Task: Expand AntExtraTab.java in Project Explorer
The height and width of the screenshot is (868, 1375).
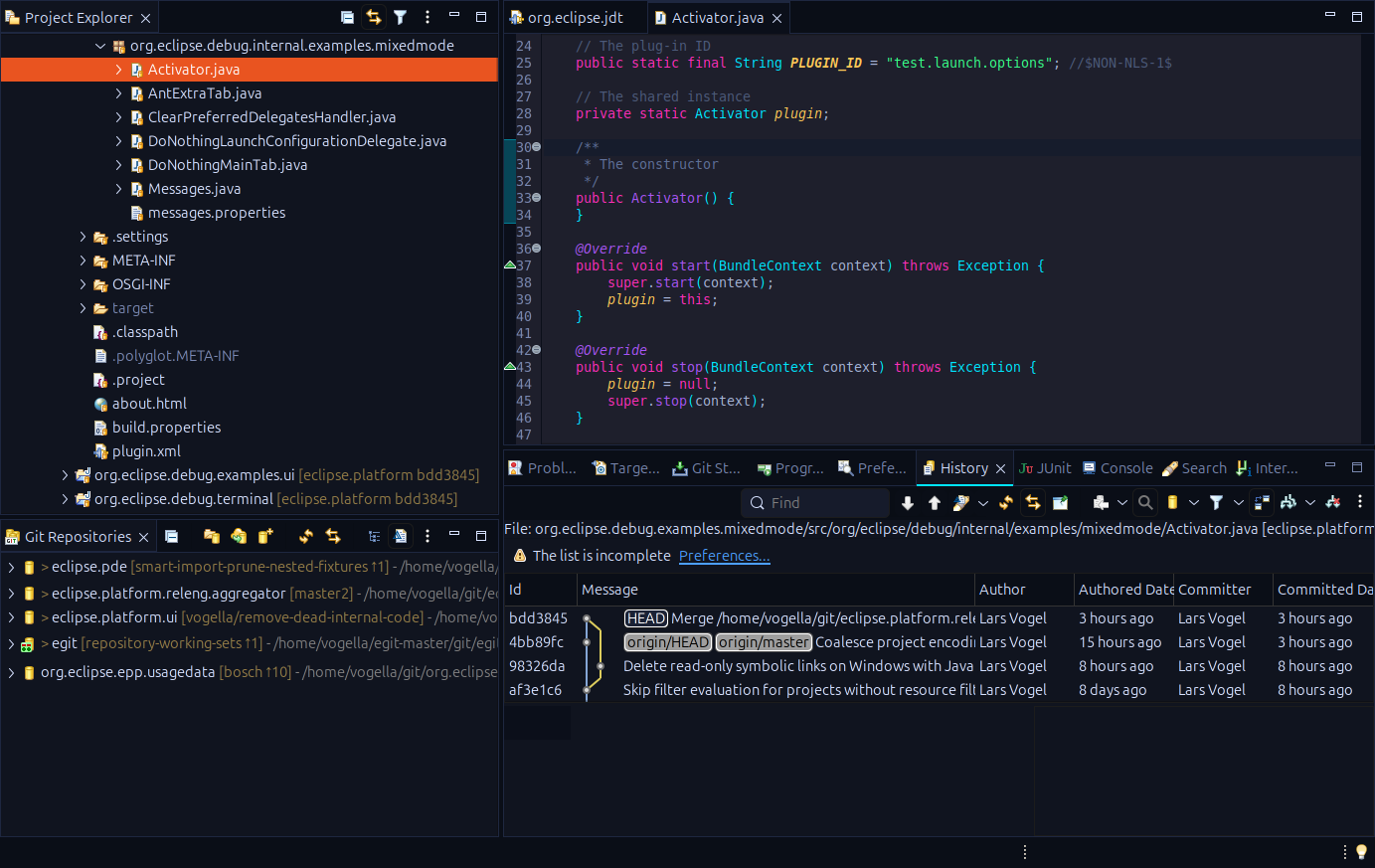Action: 119,93
